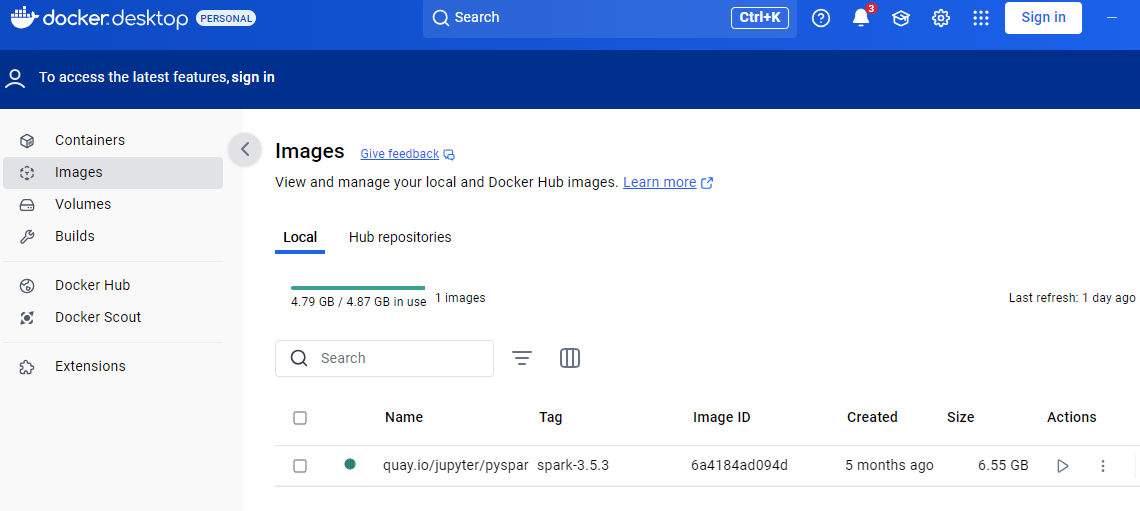The width and height of the screenshot is (1140, 511).
Task: Check the select-all header checkbox
Action: (300, 418)
